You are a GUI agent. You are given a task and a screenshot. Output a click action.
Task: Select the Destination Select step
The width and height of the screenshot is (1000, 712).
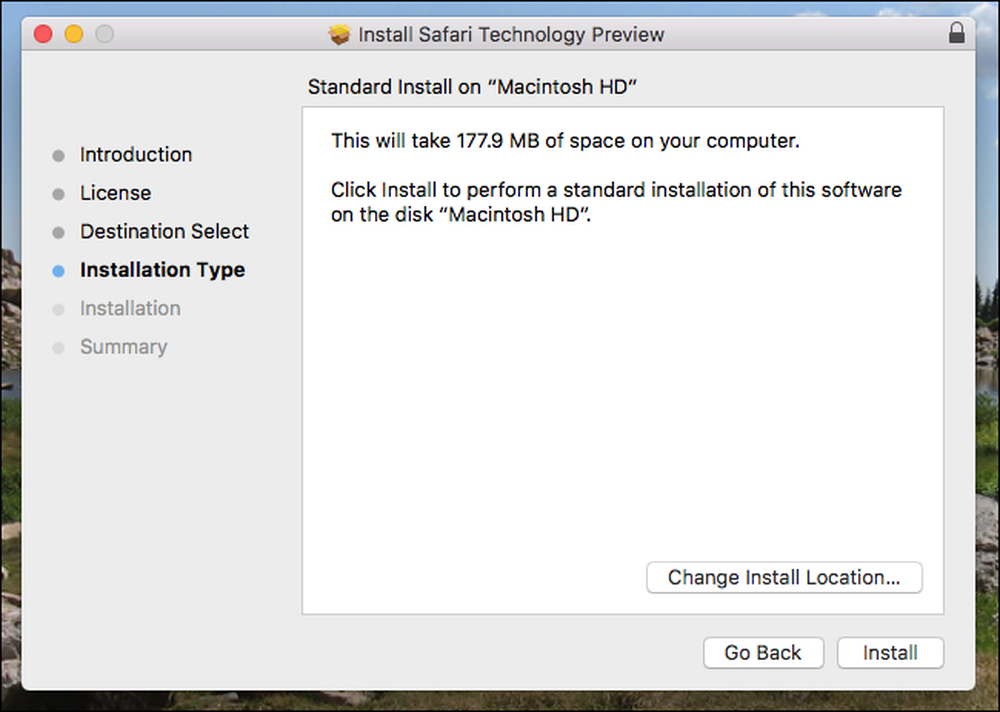click(x=165, y=231)
